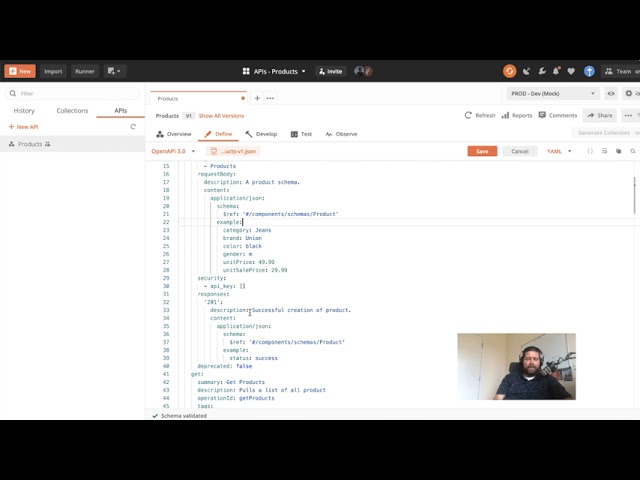This screenshot has height=480, width=640.
Task: Click the copy icon in the editor toolbar
Action: [x=618, y=151]
